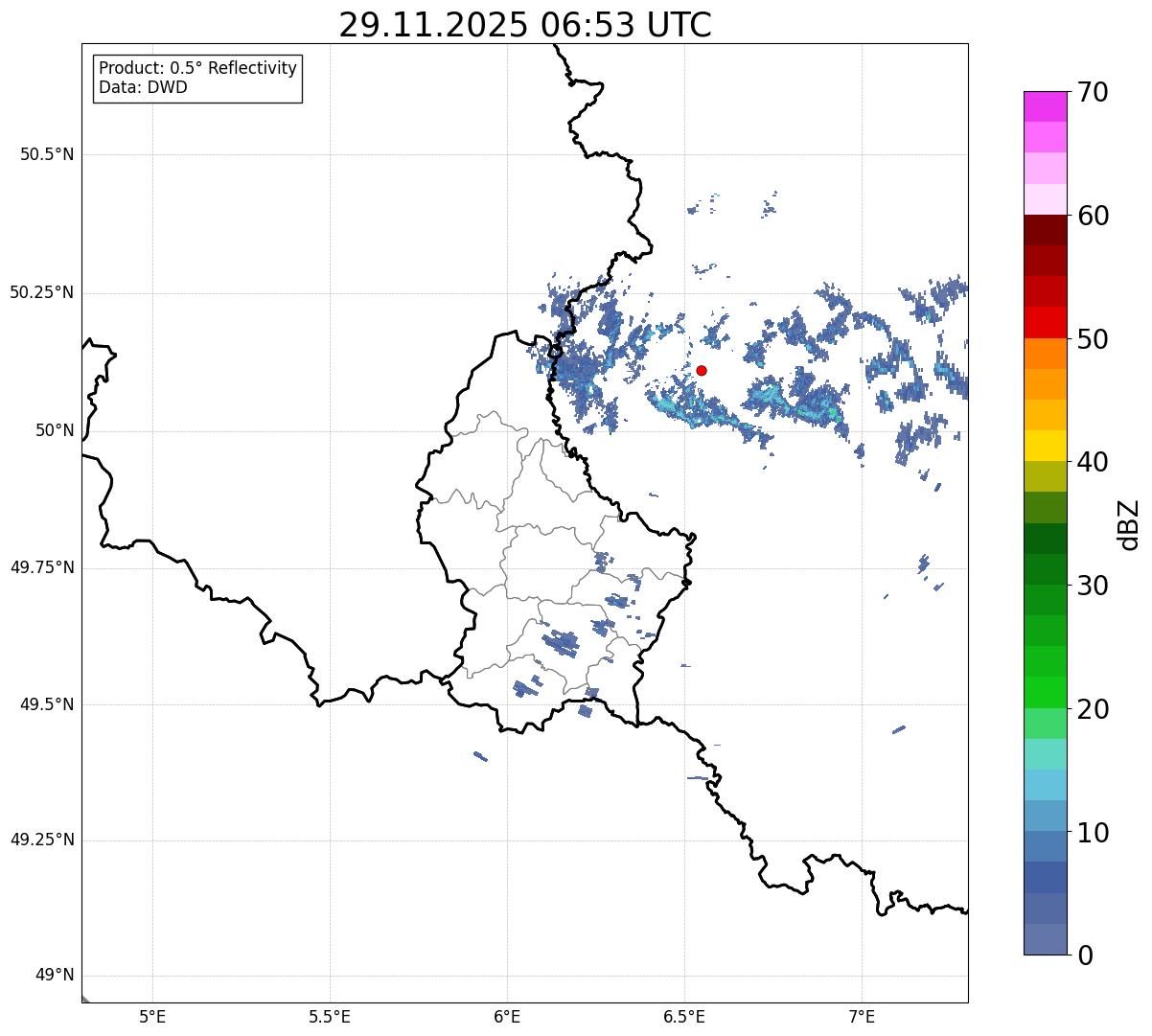Click the 49.25°N latitude label
Screen dimensions: 1152x1036
tap(42, 840)
